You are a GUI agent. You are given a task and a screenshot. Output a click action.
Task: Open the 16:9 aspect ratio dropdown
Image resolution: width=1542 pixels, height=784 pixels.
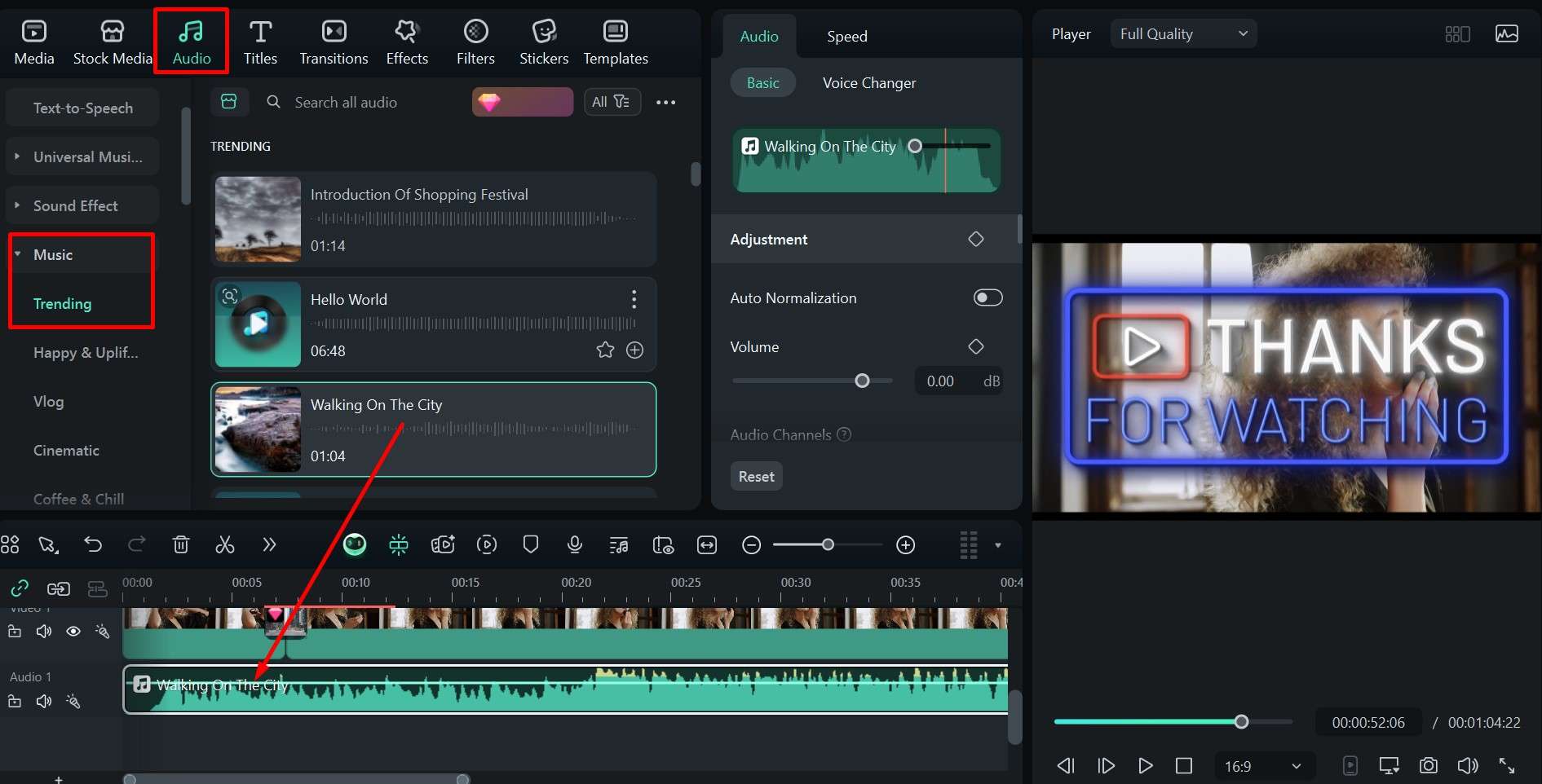1263,767
